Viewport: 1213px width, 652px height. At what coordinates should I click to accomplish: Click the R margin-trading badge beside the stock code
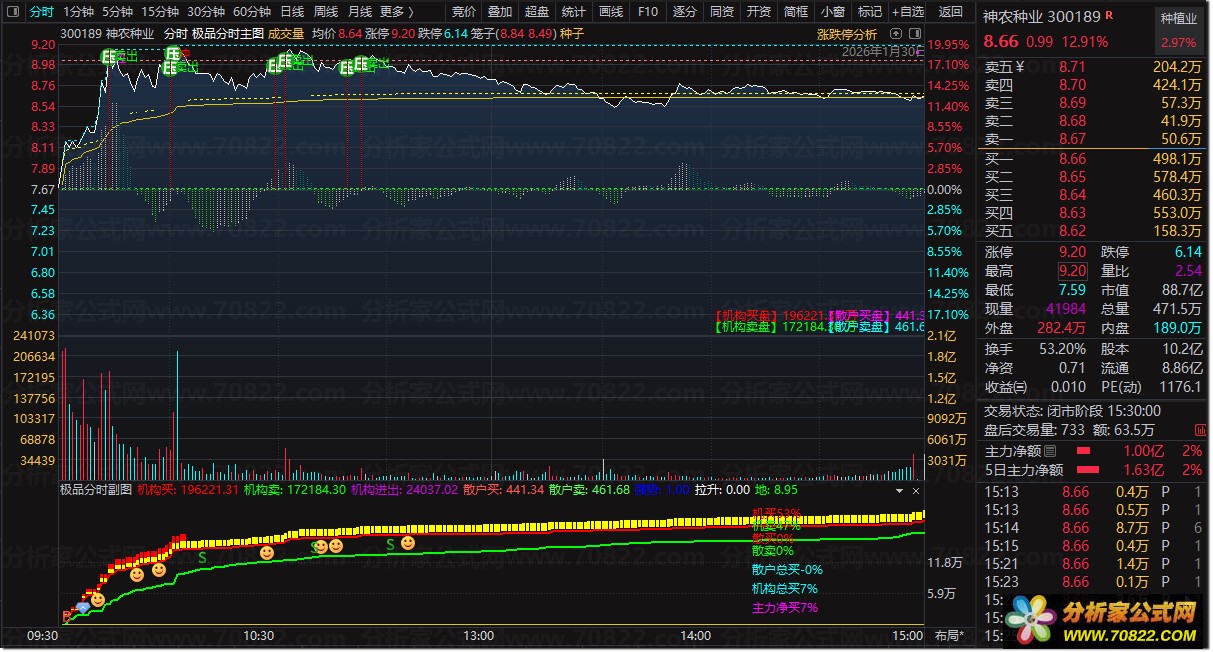tap(1109, 15)
